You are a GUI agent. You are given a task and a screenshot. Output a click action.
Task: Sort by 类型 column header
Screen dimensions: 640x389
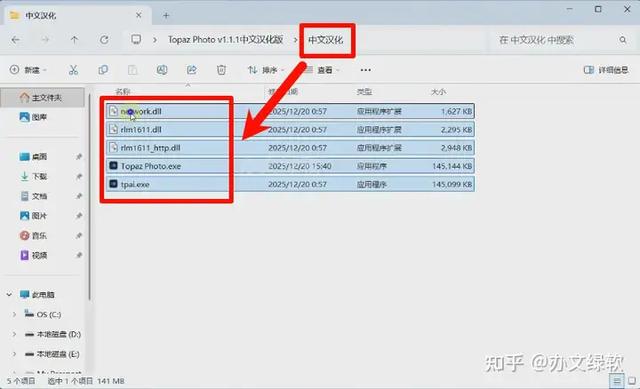coord(364,92)
